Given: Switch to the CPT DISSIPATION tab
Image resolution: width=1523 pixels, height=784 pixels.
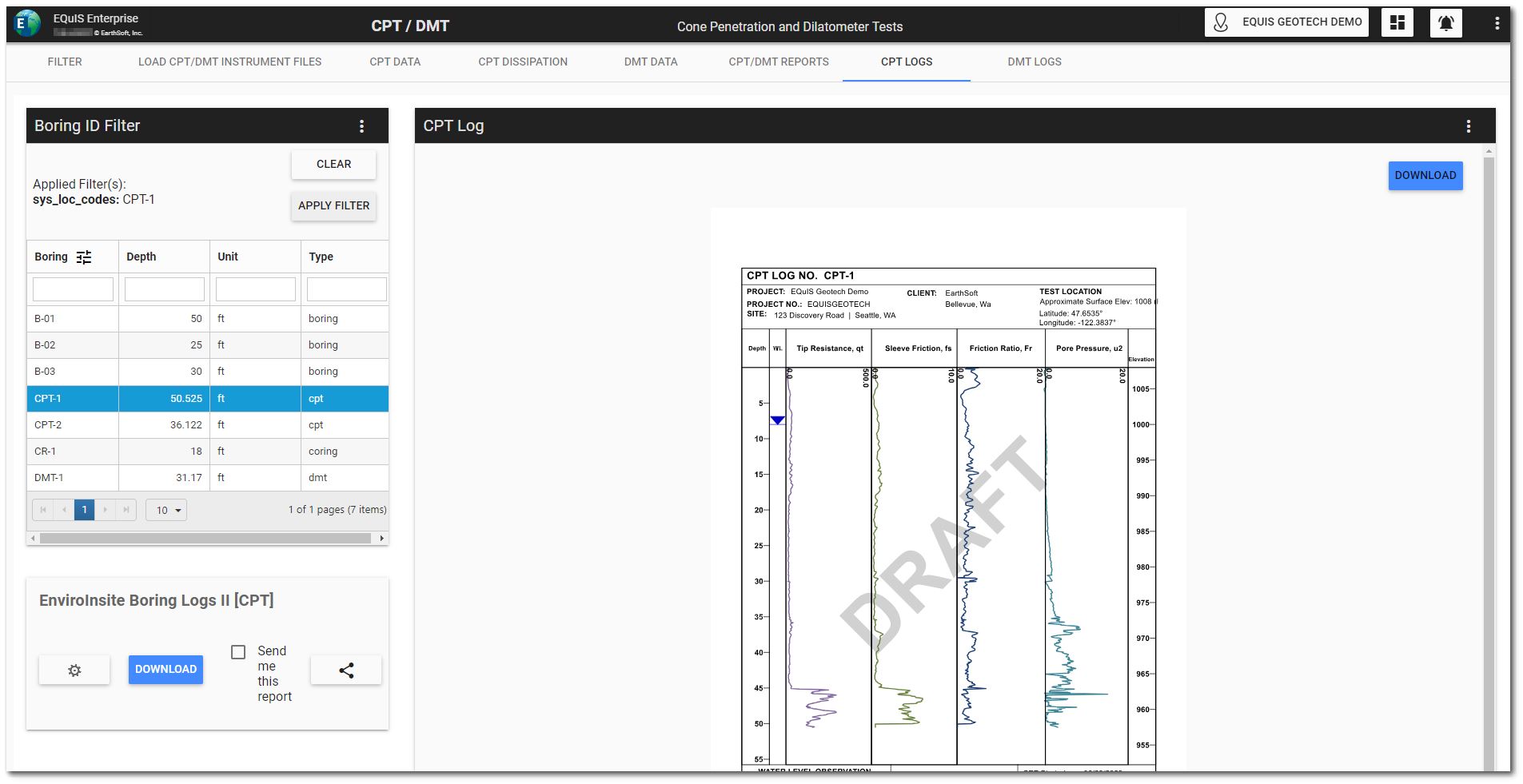Looking at the screenshot, I should 523,62.
